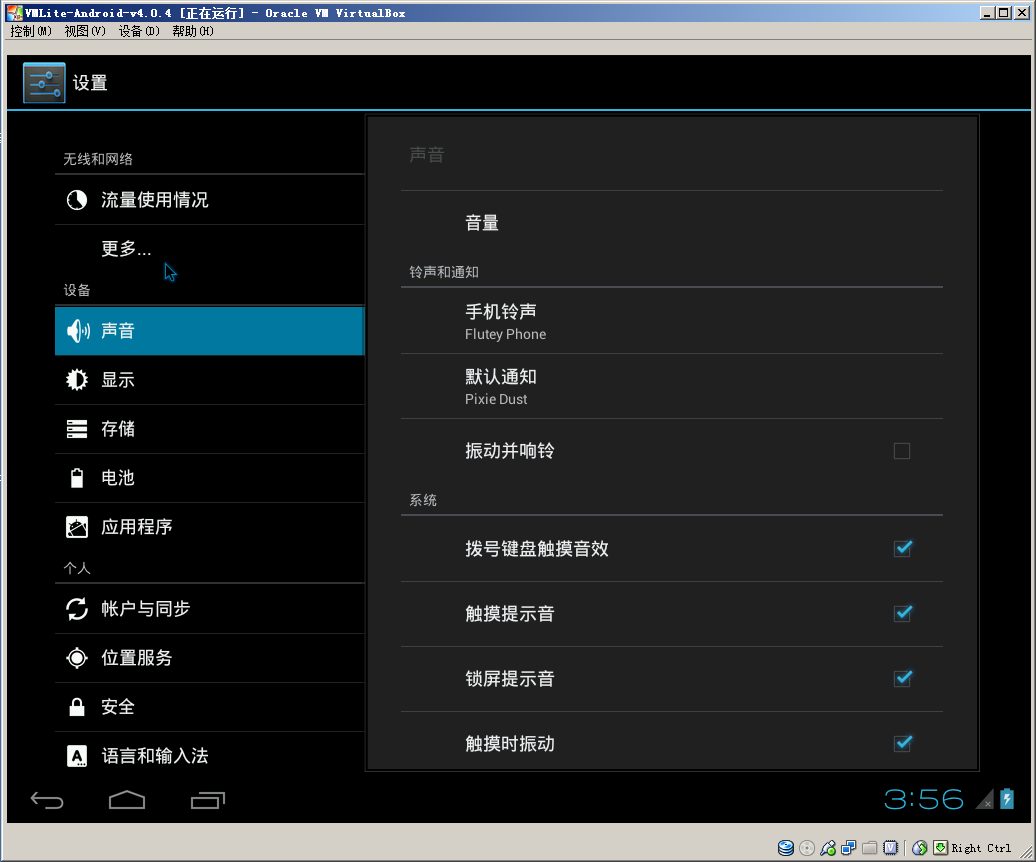This screenshot has height=862, width=1036.
Task: Enable 振动并响铃 checkbox
Action: [901, 451]
